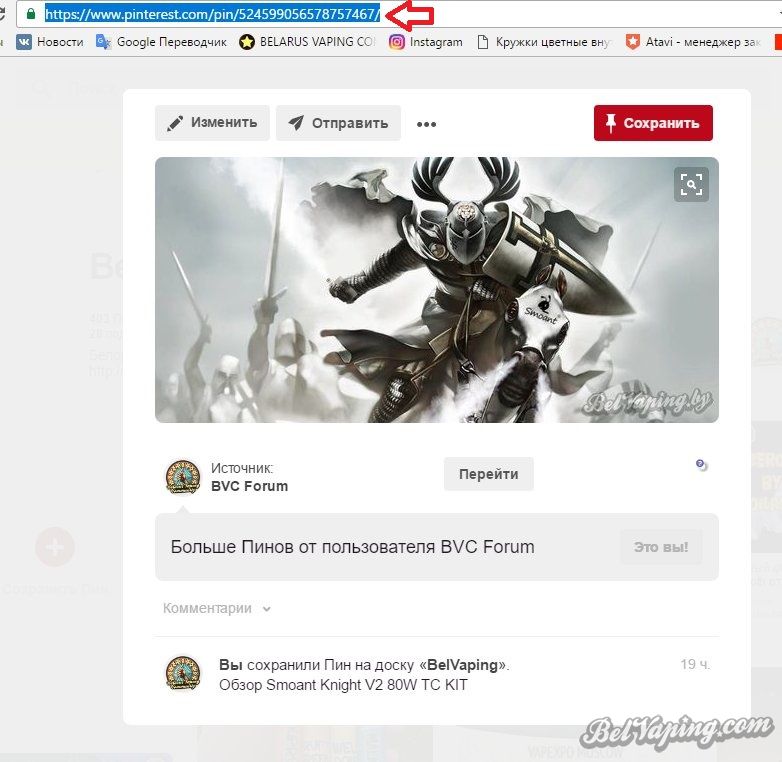Image resolution: width=782 pixels, height=762 pixels.
Task: Open the three-dots more options menu
Action: pyautogui.click(x=426, y=124)
